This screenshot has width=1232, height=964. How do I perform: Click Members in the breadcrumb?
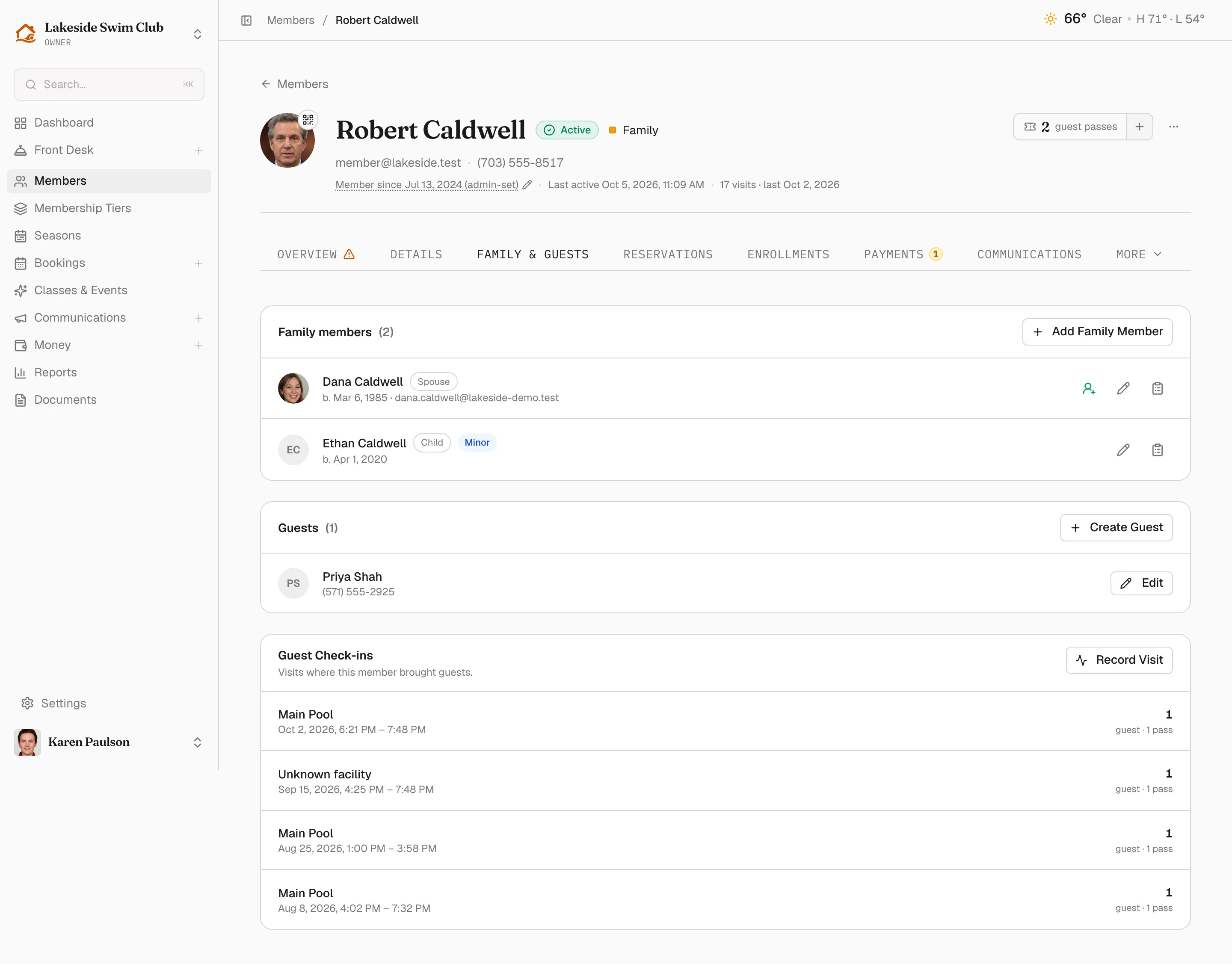click(290, 21)
